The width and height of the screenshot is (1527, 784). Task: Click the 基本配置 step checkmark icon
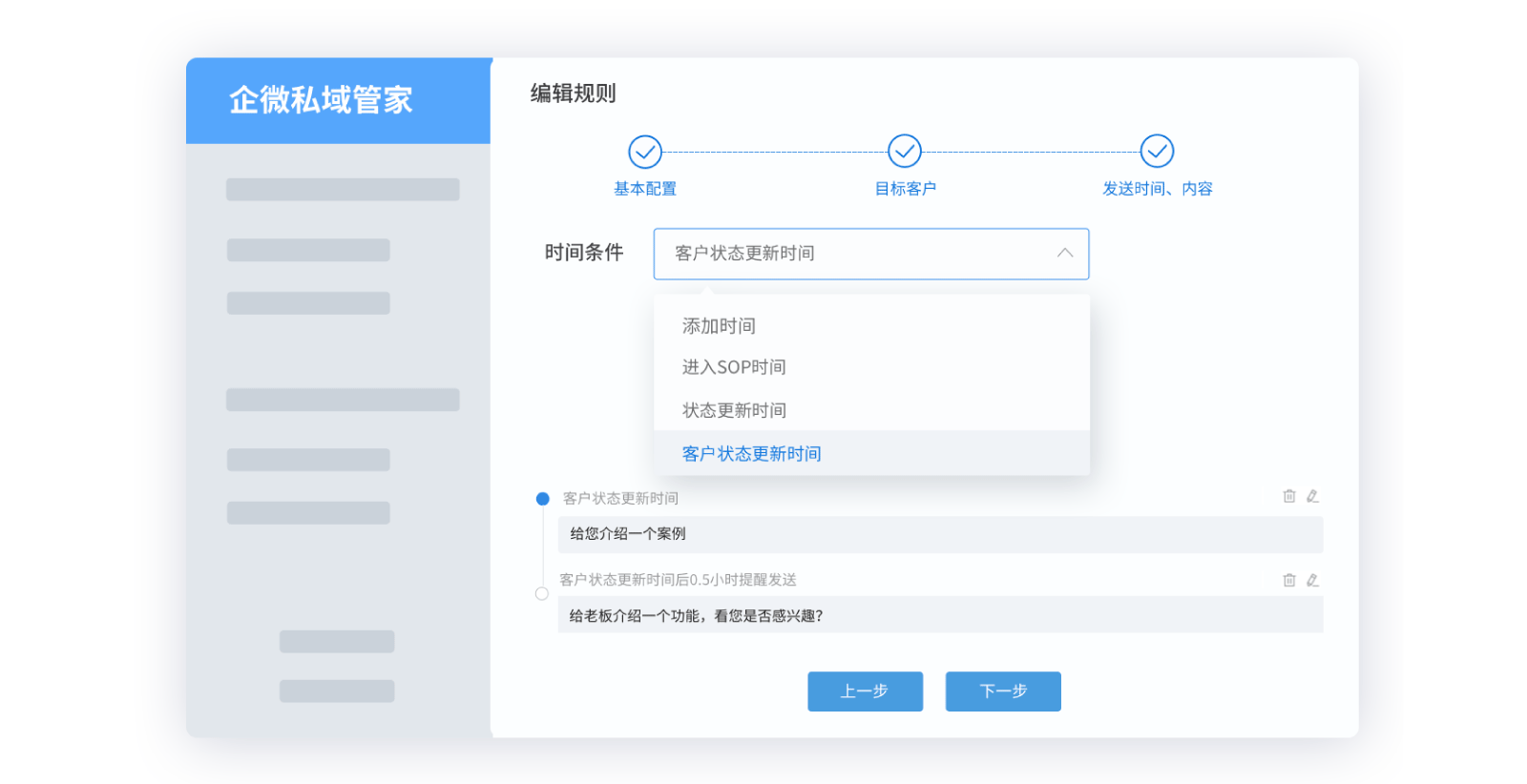click(645, 152)
